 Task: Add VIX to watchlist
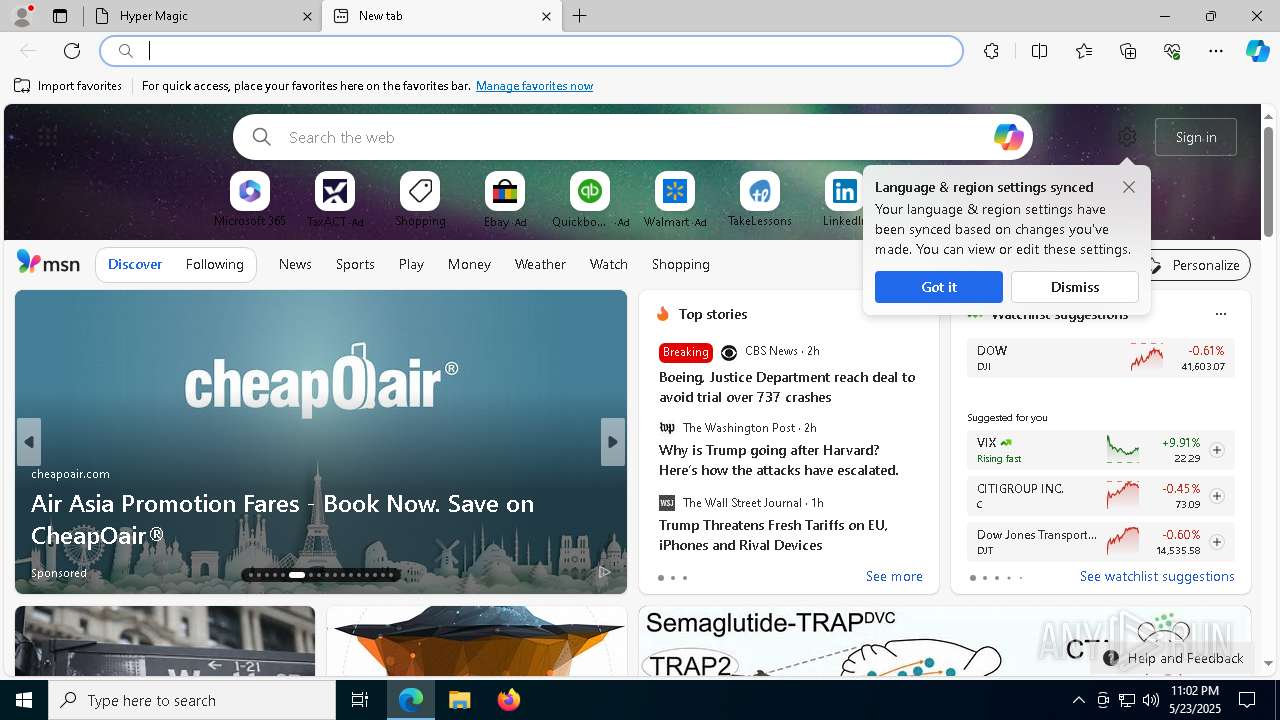(1217, 450)
